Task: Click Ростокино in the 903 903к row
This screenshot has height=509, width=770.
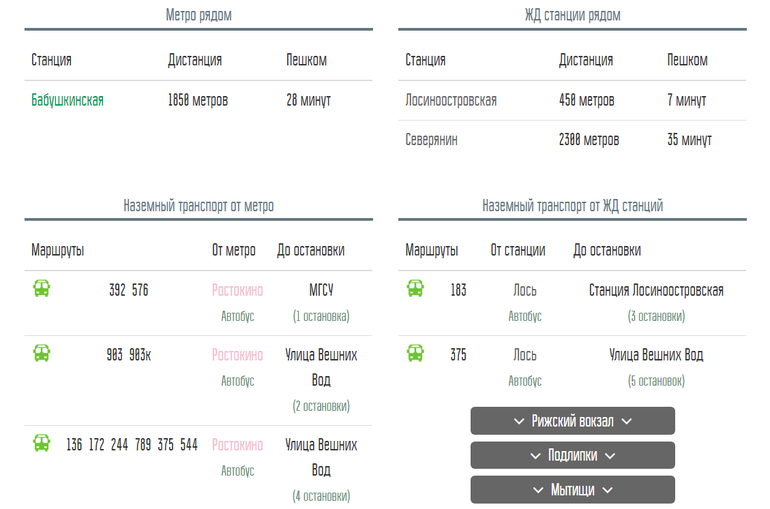Action: (237, 355)
